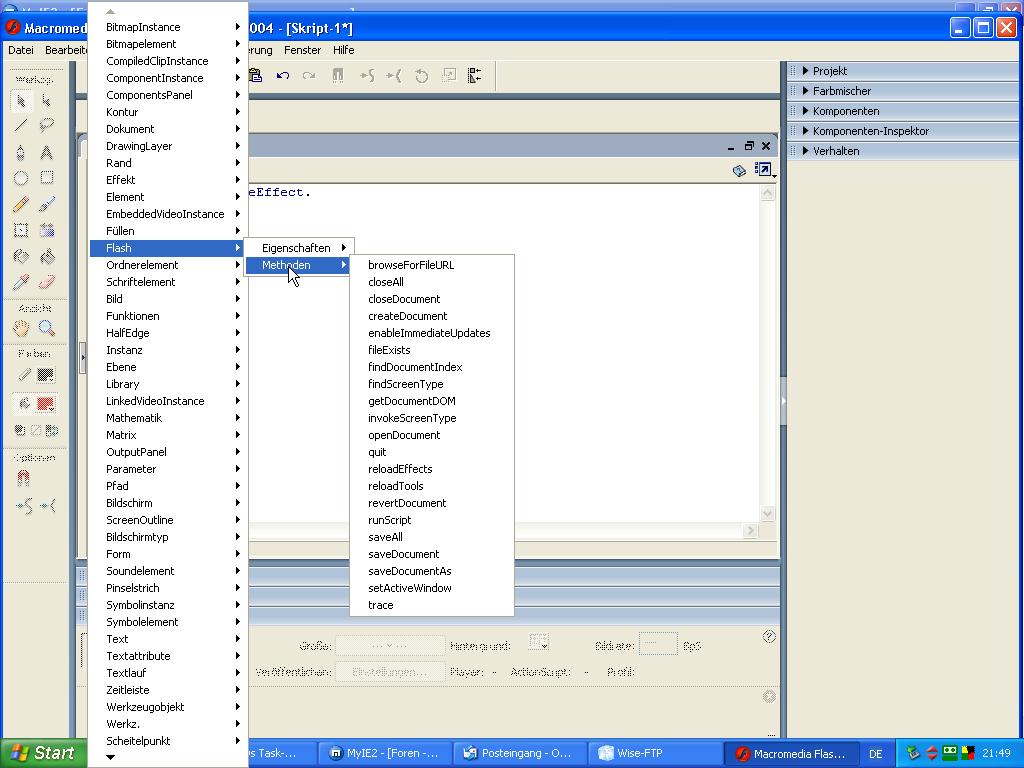
Task: Click the Windows Start button
Action: click(x=43, y=753)
